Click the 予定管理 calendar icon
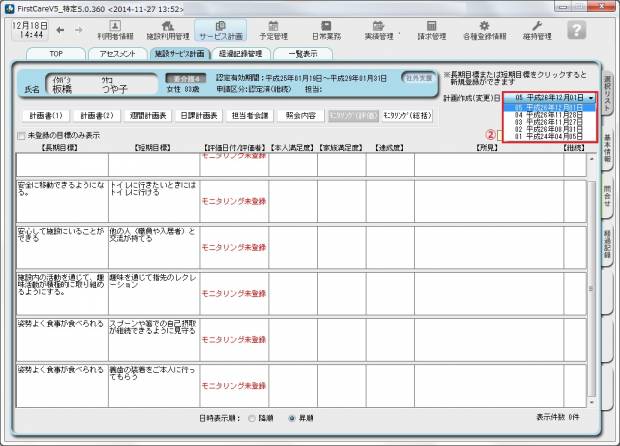 273,29
